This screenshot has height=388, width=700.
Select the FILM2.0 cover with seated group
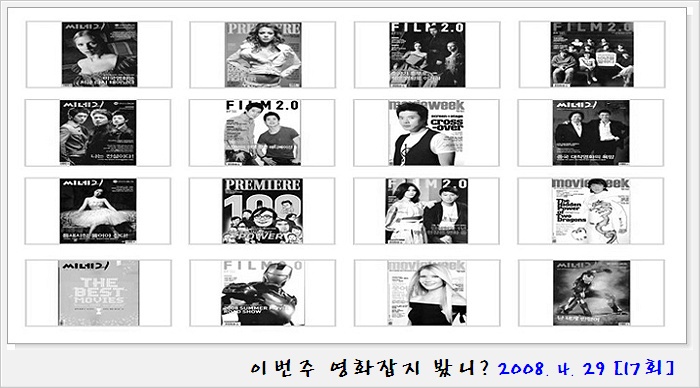tap(592, 54)
